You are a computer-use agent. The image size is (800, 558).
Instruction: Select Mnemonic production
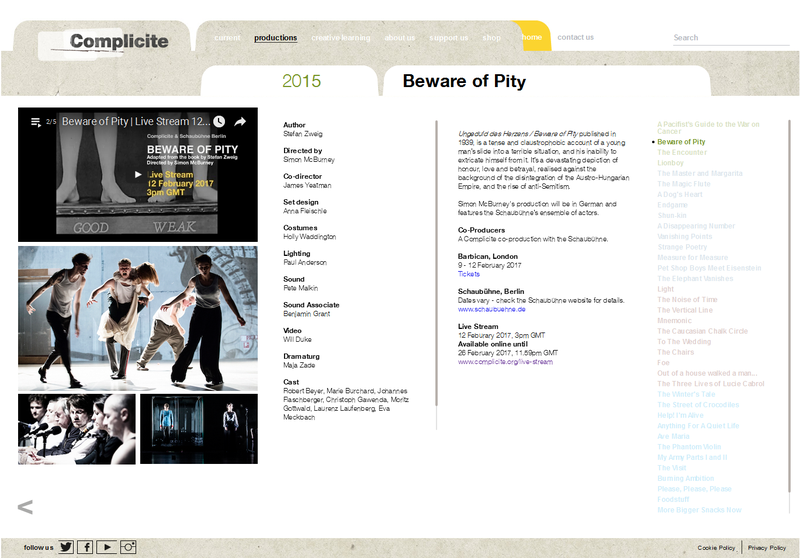click(674, 321)
